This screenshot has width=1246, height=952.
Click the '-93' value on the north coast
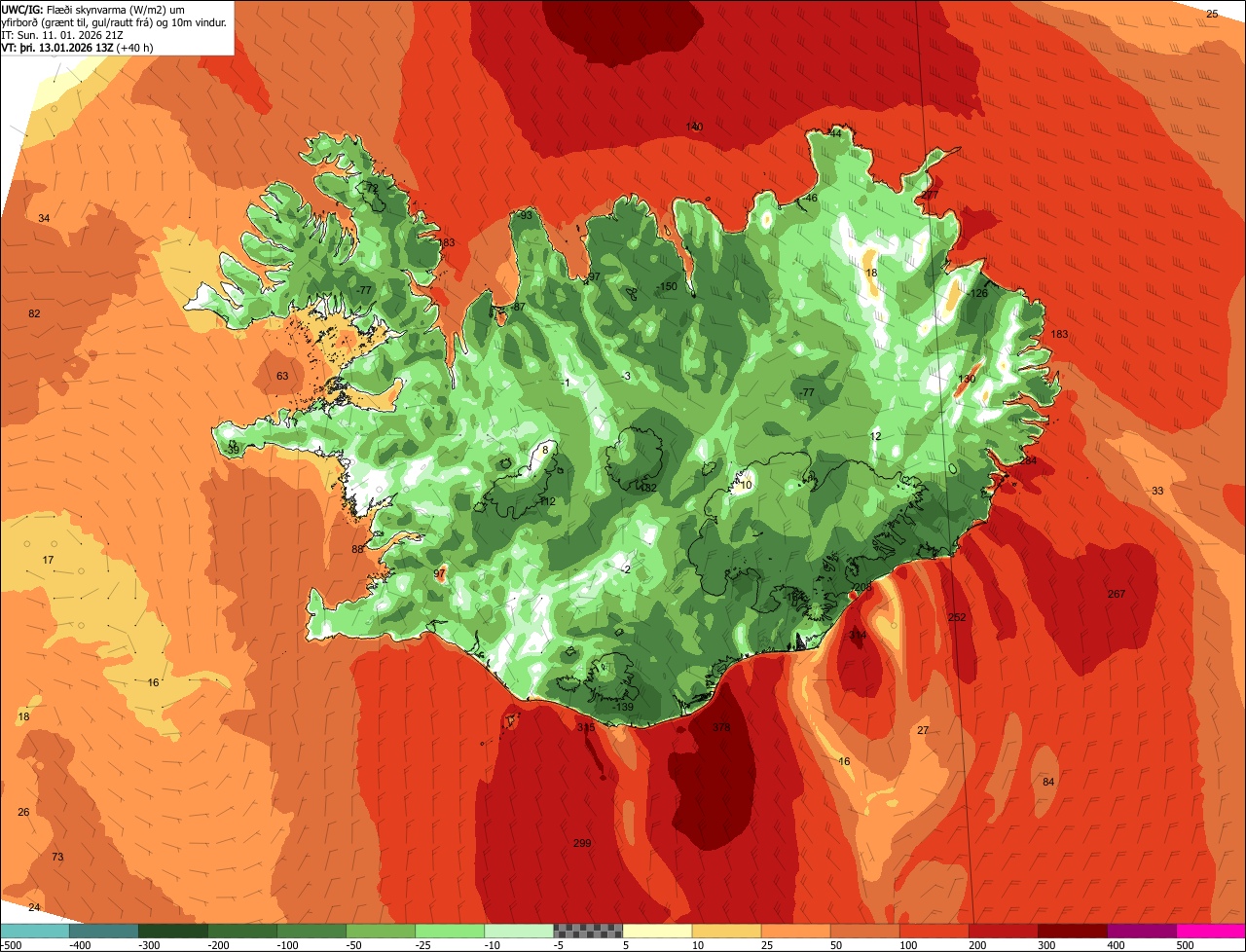pyautogui.click(x=526, y=216)
